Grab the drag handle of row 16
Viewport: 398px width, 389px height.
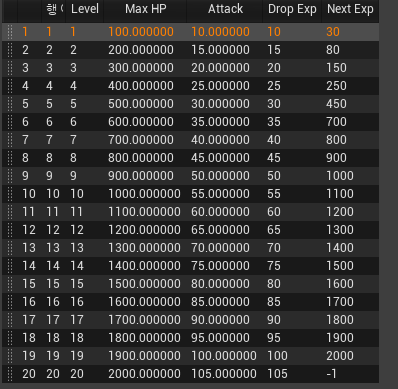click(x=10, y=302)
